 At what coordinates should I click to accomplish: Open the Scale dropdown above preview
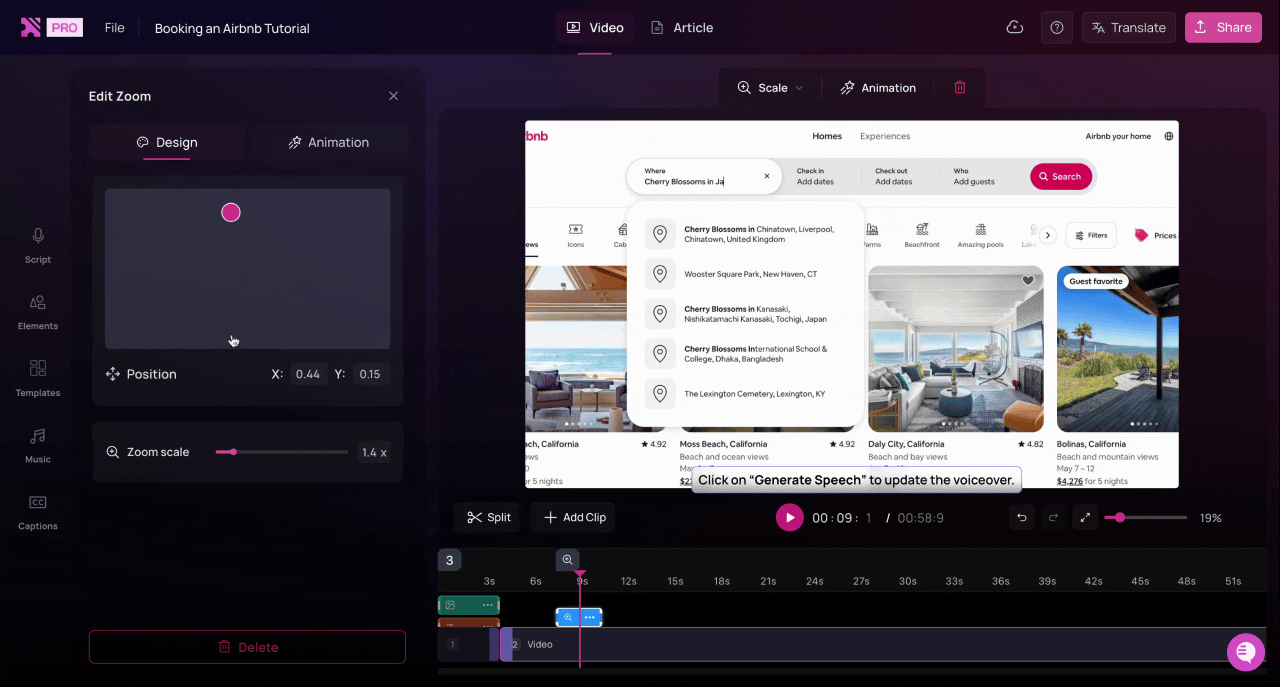[770, 88]
